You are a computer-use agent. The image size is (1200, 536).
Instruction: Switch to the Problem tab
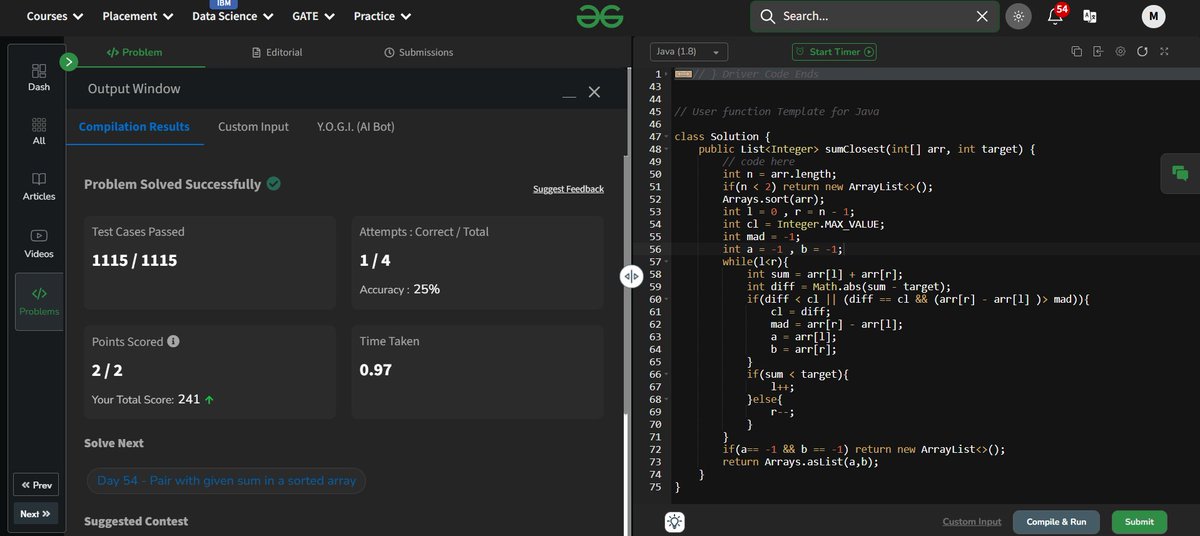click(135, 52)
